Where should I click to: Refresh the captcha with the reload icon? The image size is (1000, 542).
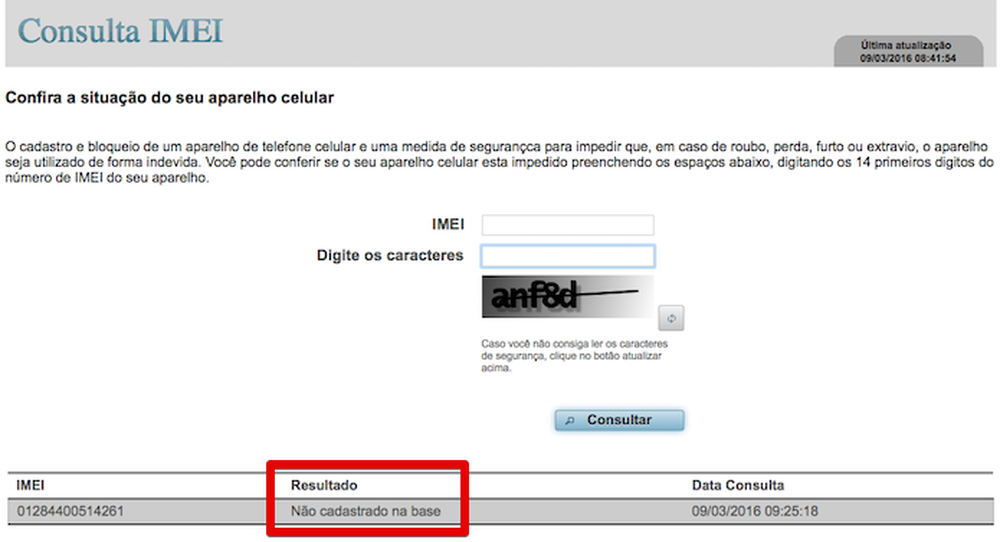671,318
